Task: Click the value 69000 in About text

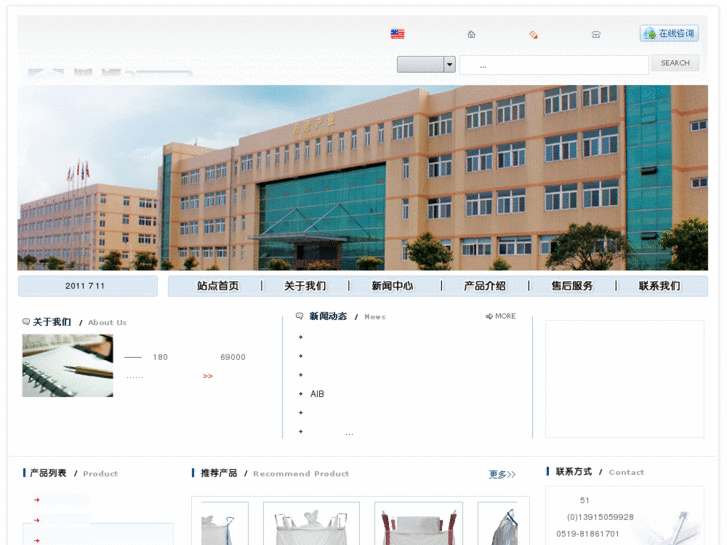Action: point(233,357)
